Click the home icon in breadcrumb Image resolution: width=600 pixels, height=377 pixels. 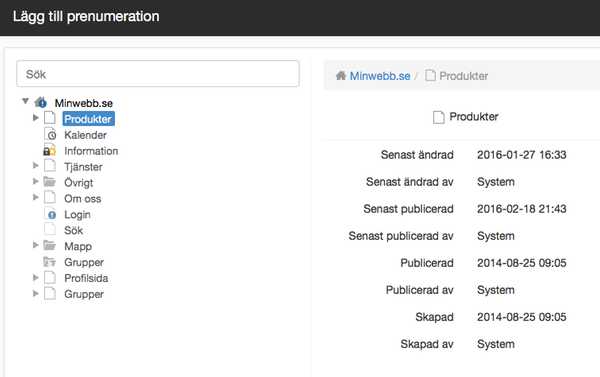coord(341,75)
